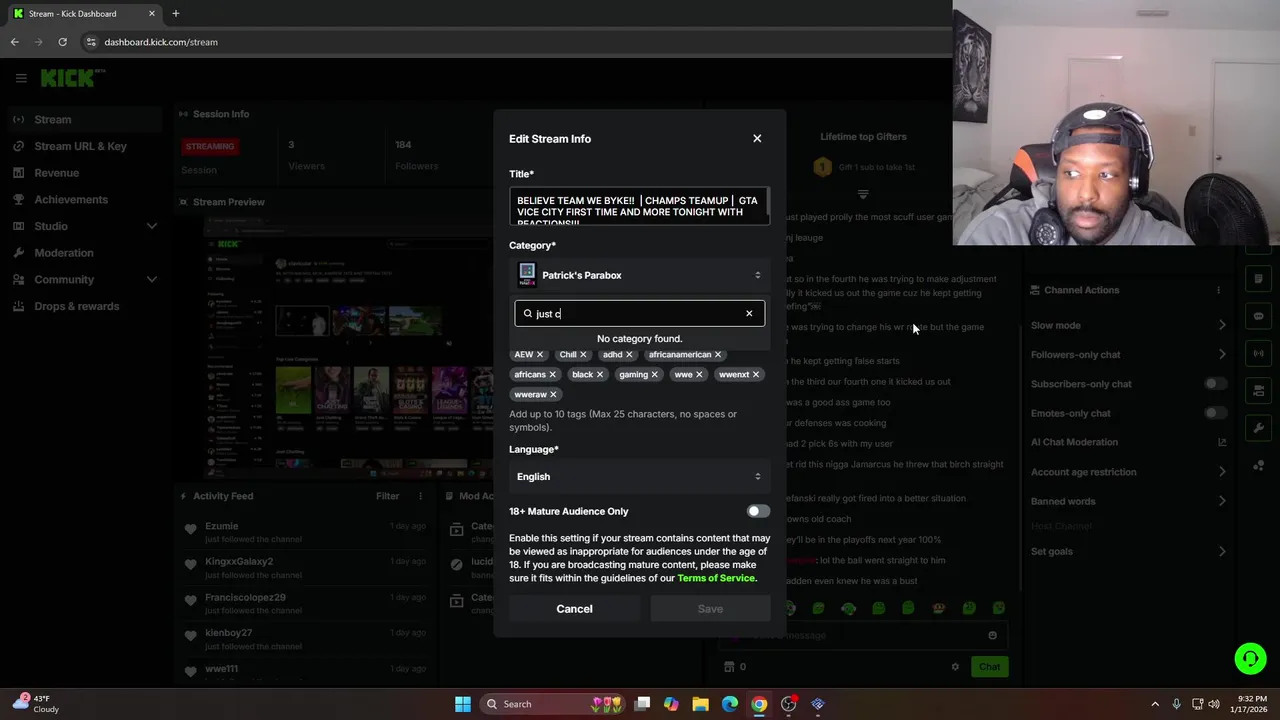
Task: Open the Language dropdown set to English
Action: pos(640,476)
